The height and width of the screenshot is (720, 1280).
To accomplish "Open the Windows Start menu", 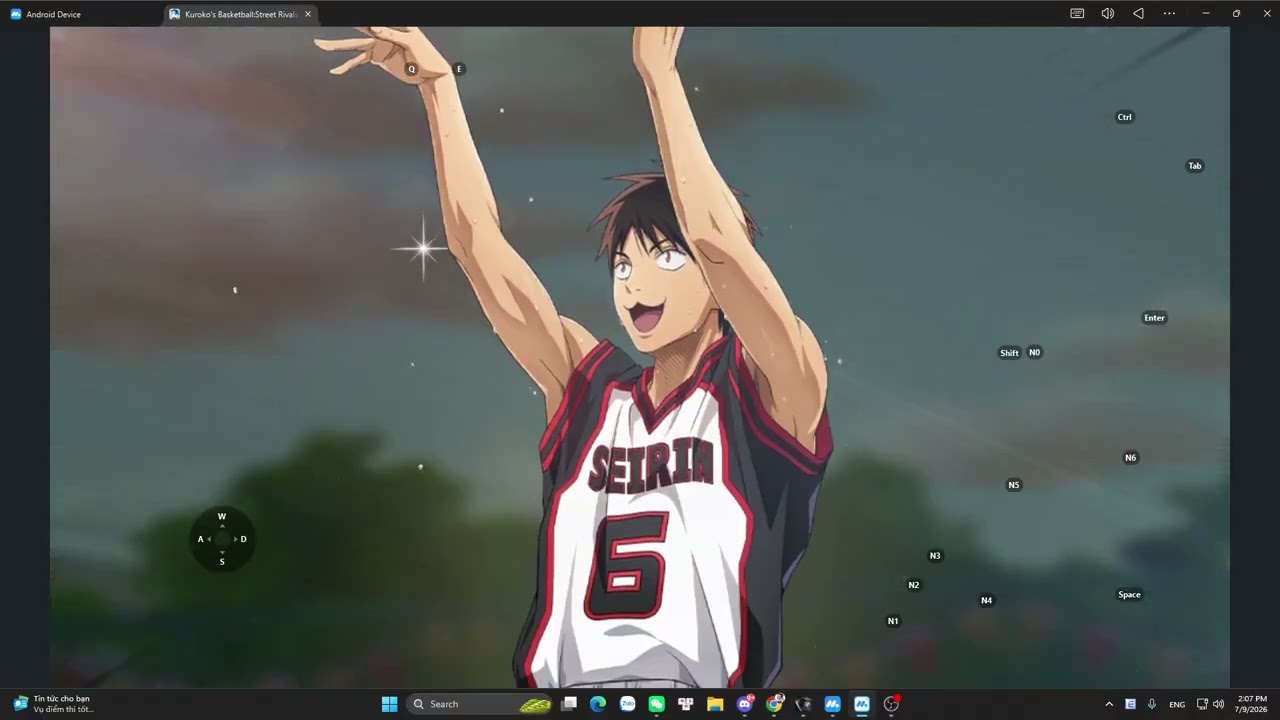I will (x=390, y=704).
